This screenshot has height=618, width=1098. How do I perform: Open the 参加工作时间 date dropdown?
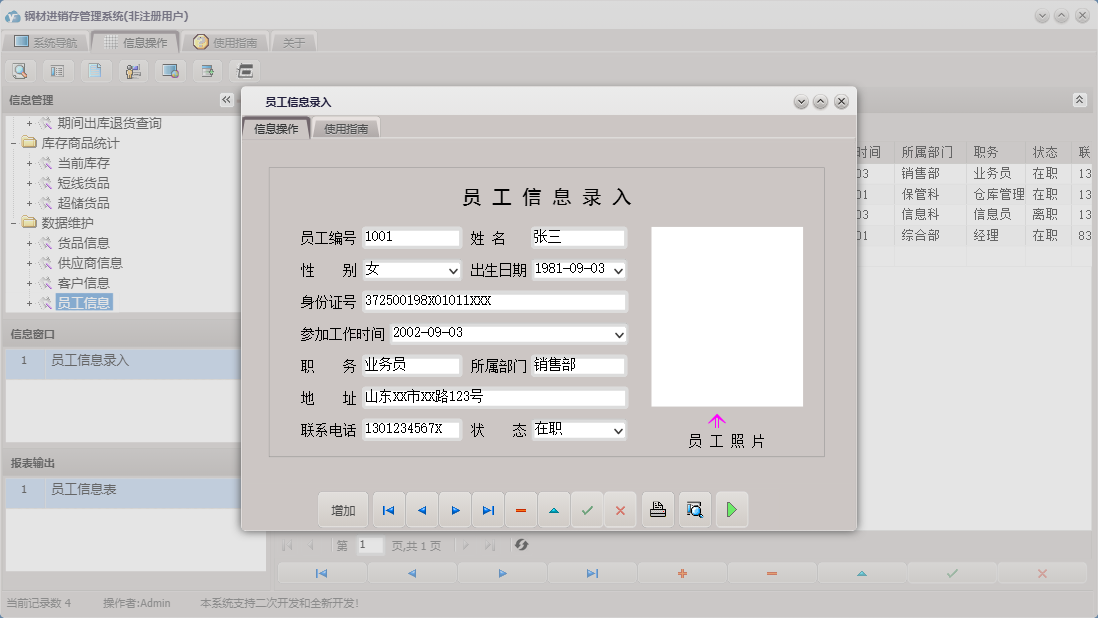(619, 334)
